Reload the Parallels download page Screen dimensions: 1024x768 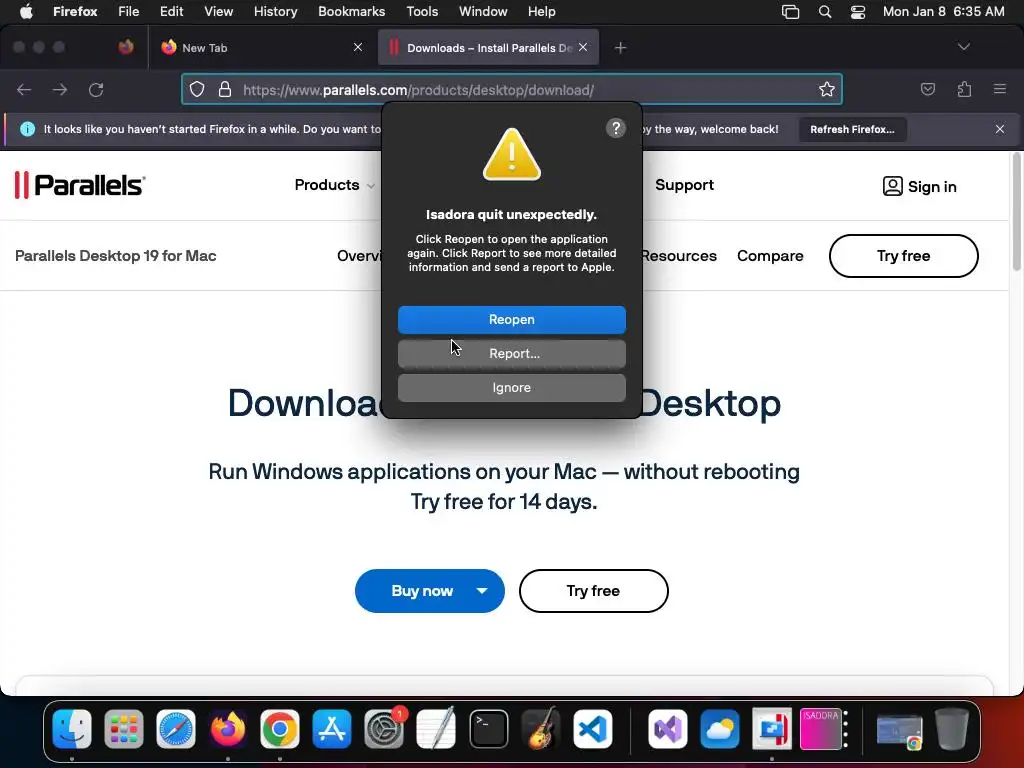[x=96, y=89]
